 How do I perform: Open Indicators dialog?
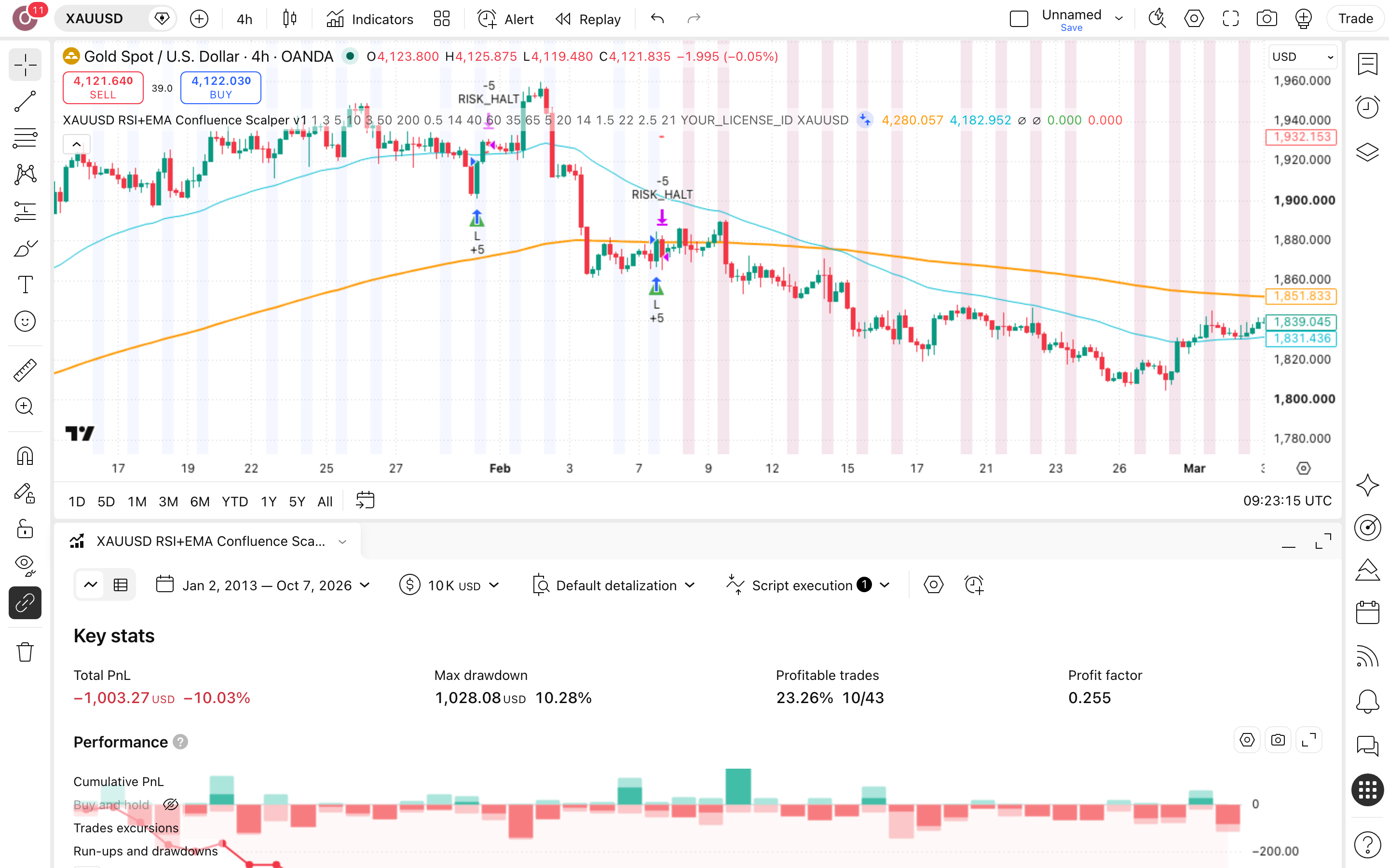point(369,19)
